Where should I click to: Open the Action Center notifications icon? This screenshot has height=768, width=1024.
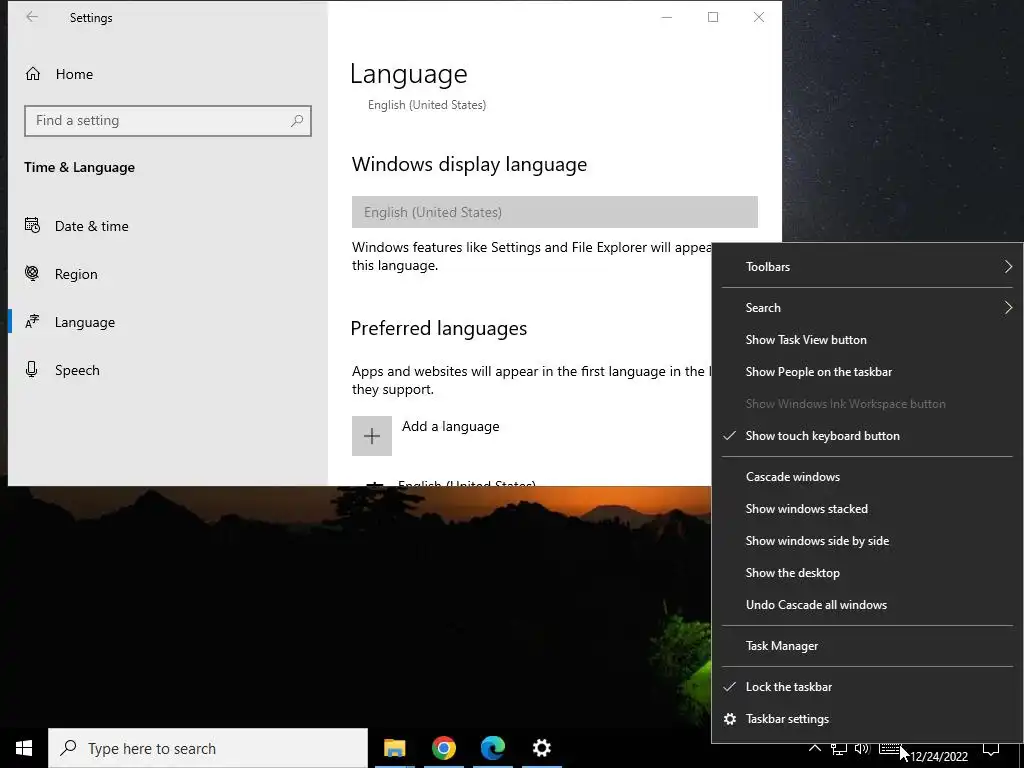click(991, 748)
